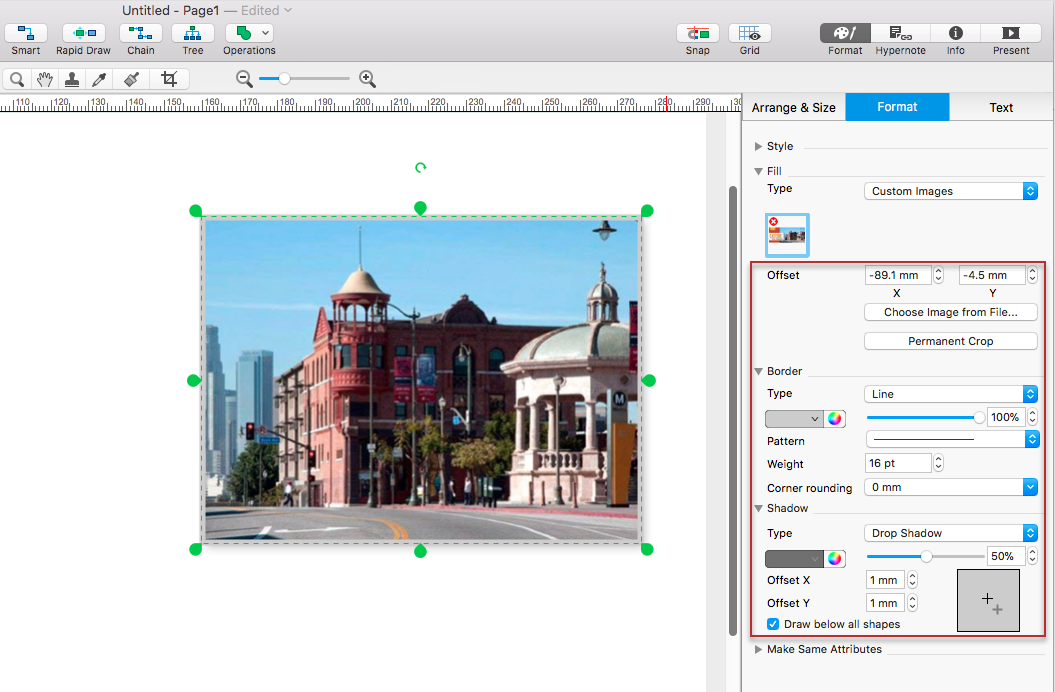Pick the eyedropper tool
The image size is (1055, 692).
coord(99,79)
